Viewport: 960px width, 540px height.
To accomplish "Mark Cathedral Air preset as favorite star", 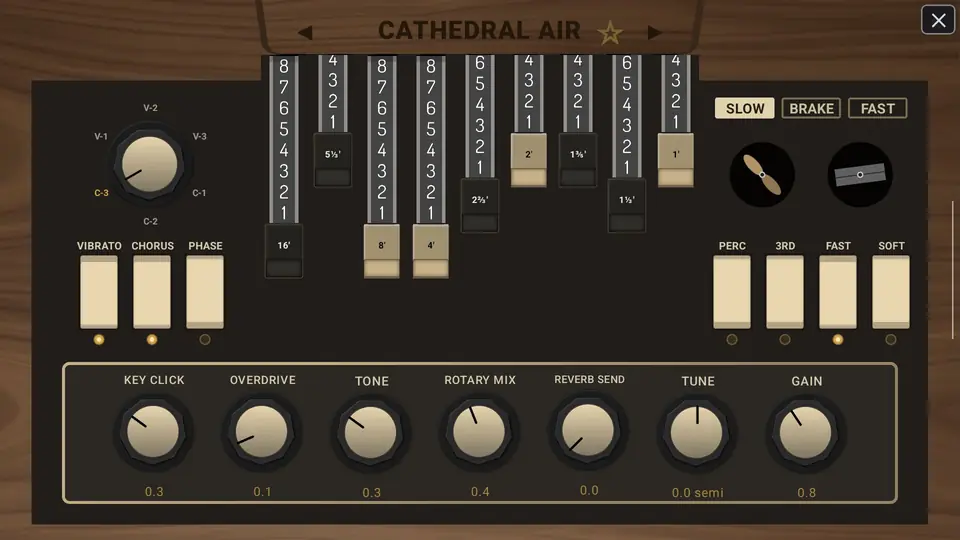I will pos(610,32).
